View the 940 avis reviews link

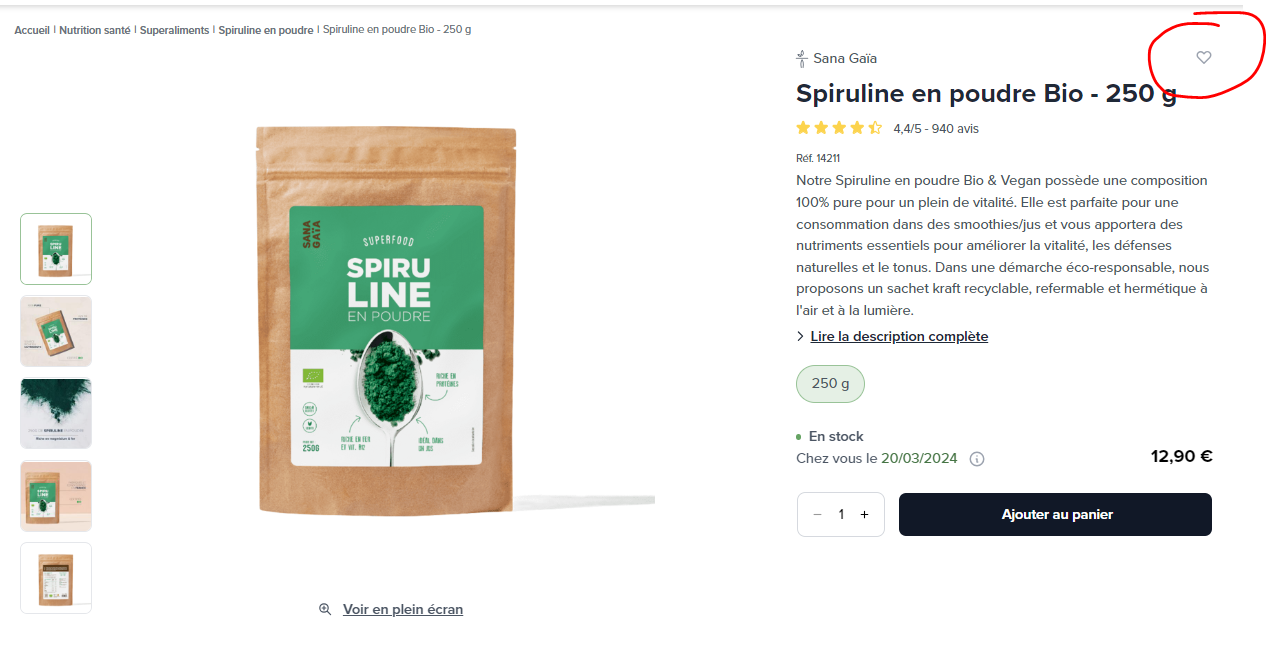[955, 128]
